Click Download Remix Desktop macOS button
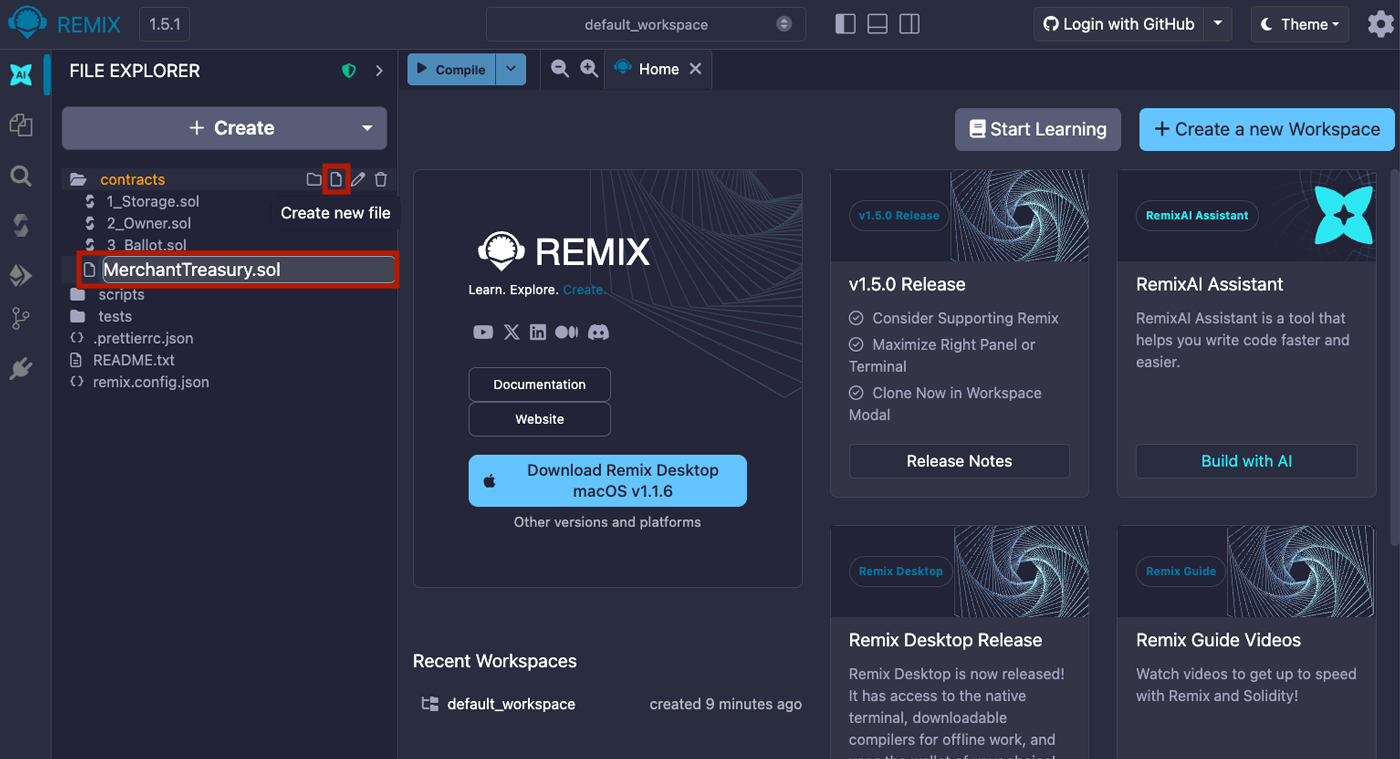Viewport: 1400px width, 759px height. click(608, 481)
